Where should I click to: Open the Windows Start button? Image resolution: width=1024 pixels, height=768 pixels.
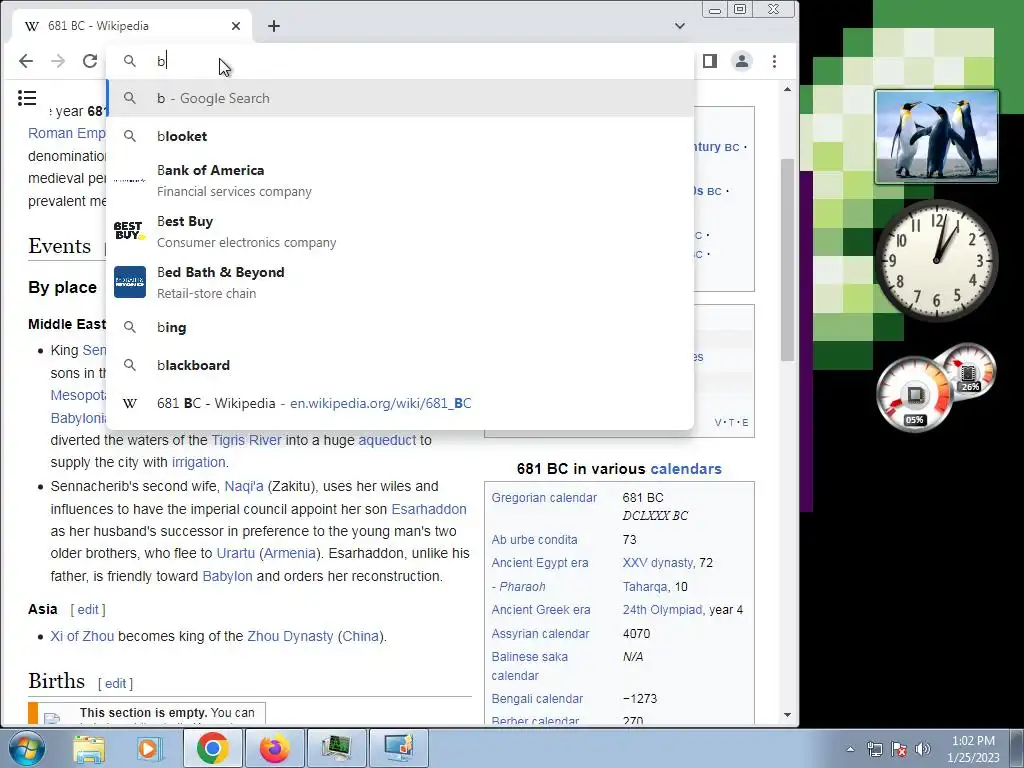[26, 748]
